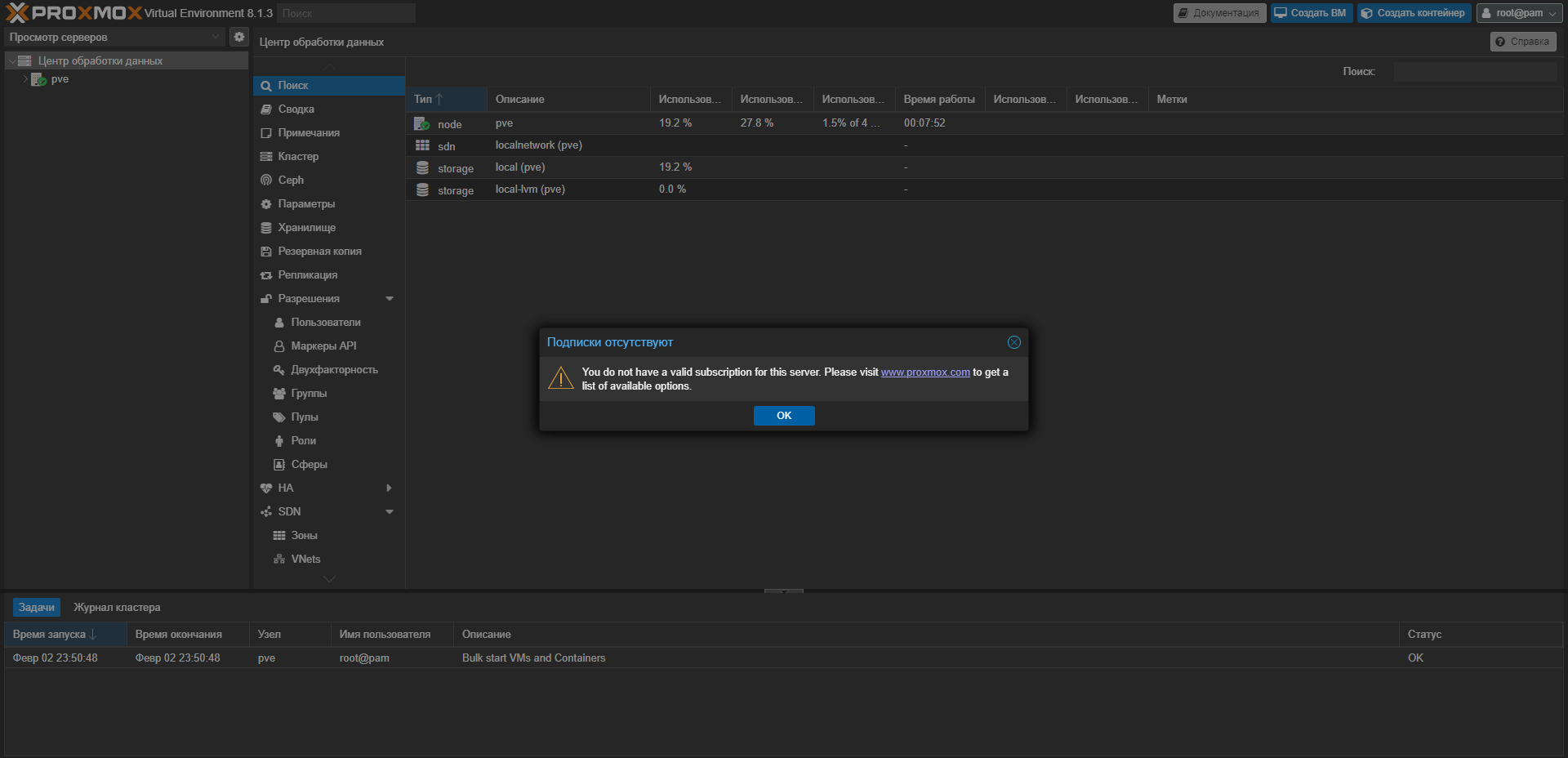Screen dimensions: 1568x758
Task: Click the Зоны grid icon
Action: pyautogui.click(x=279, y=536)
